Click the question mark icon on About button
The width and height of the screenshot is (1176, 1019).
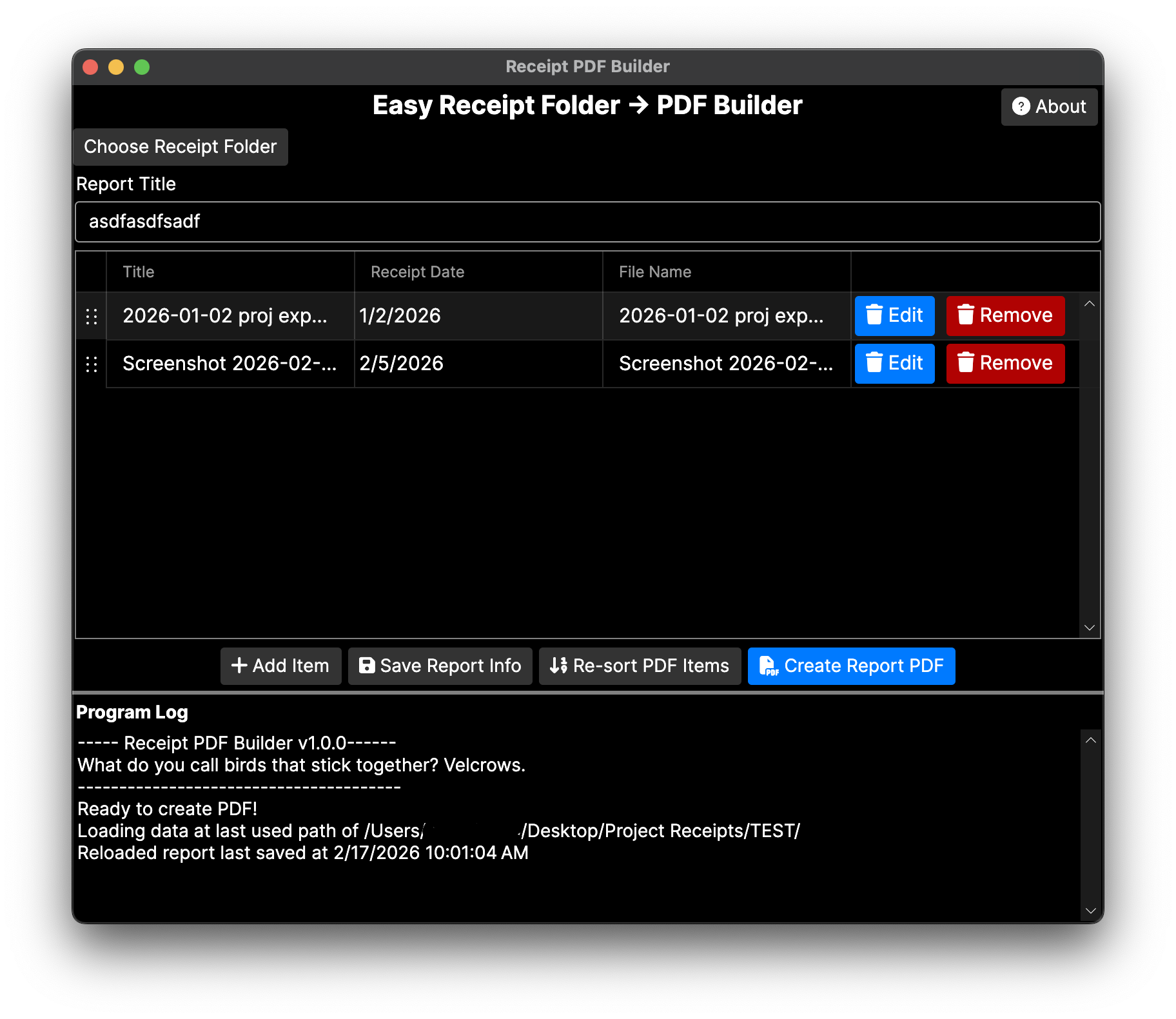[1023, 106]
